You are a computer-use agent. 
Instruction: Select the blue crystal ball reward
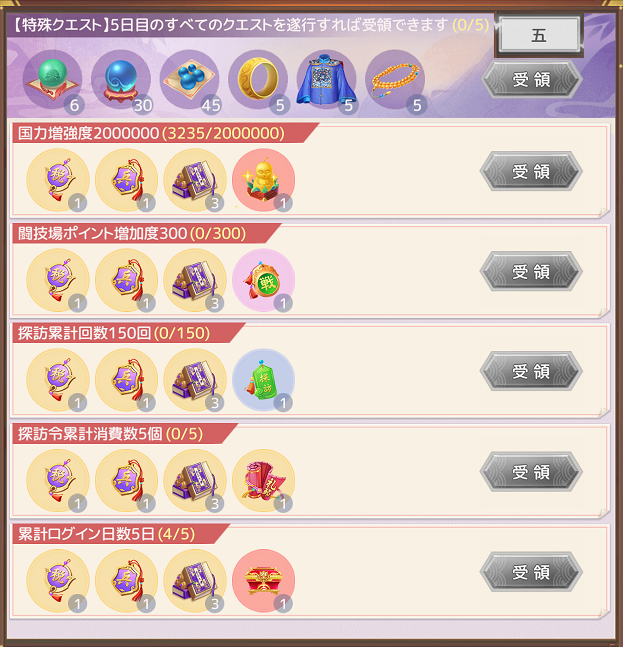coord(121,80)
